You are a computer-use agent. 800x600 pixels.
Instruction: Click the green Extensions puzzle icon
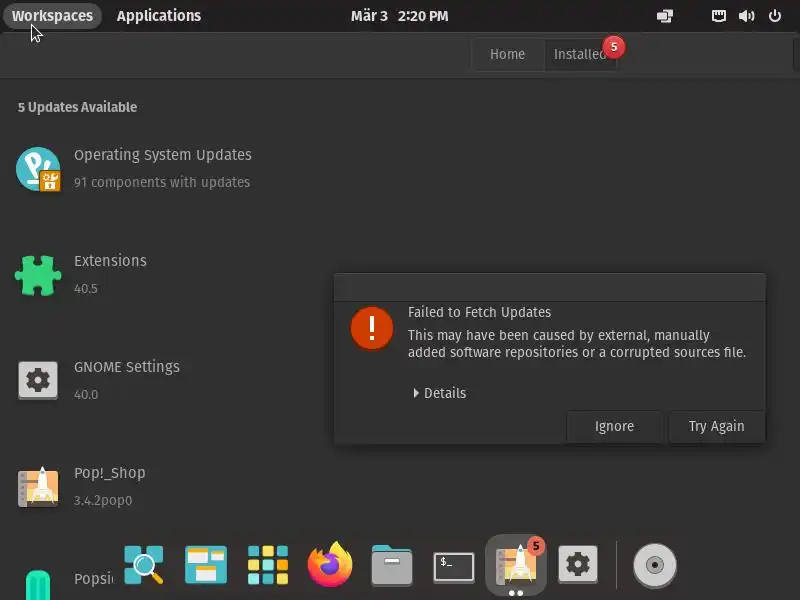[x=38, y=276]
